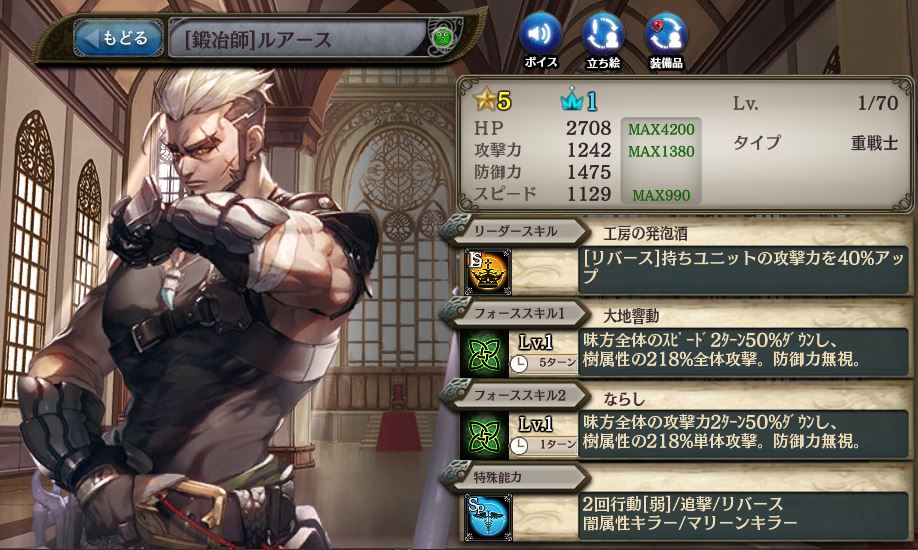Select the Force Skill 2 green knot icon
Image resolution: width=918 pixels, height=550 pixels.
pos(485,435)
